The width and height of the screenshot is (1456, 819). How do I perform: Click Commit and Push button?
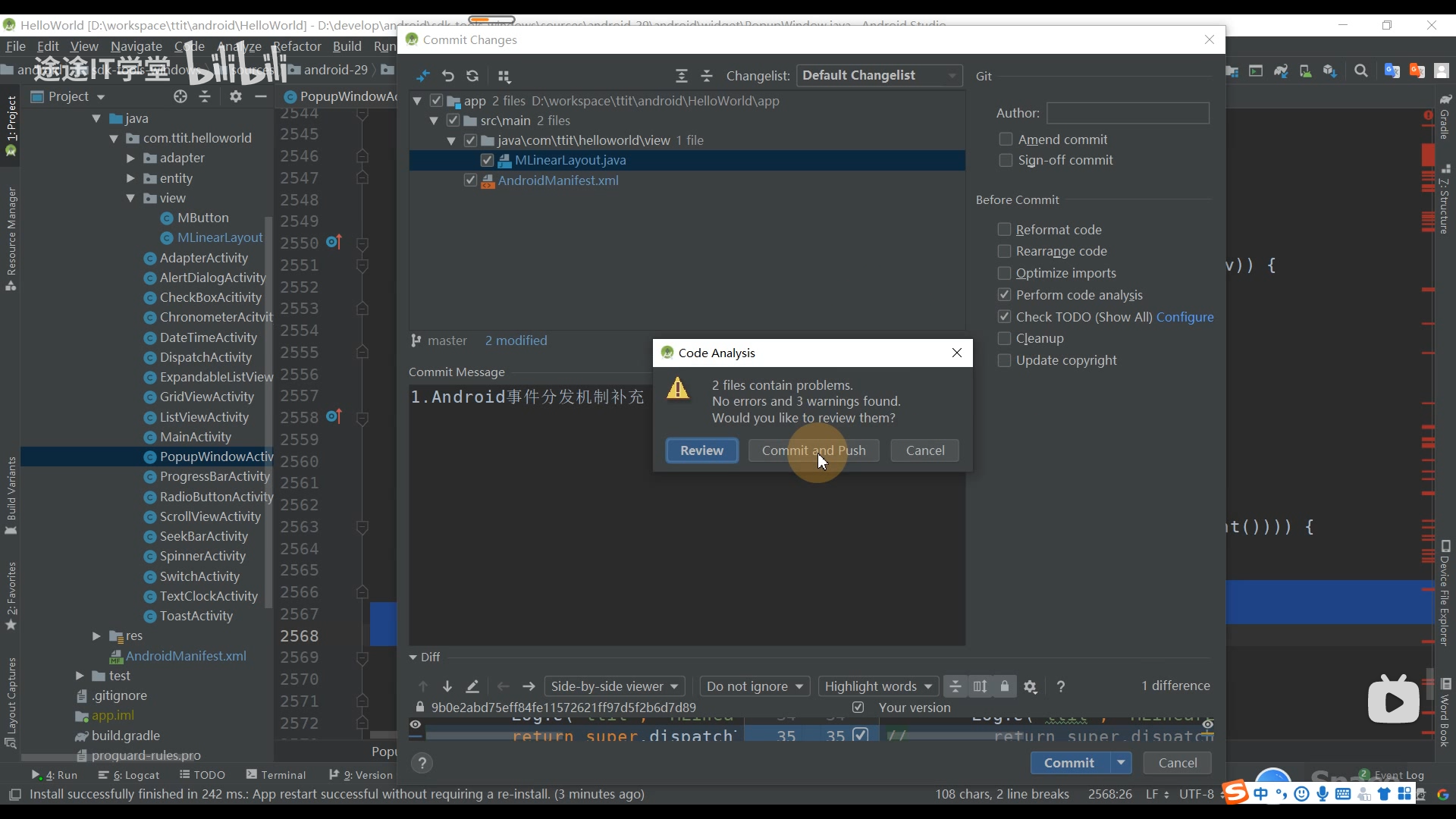click(814, 450)
